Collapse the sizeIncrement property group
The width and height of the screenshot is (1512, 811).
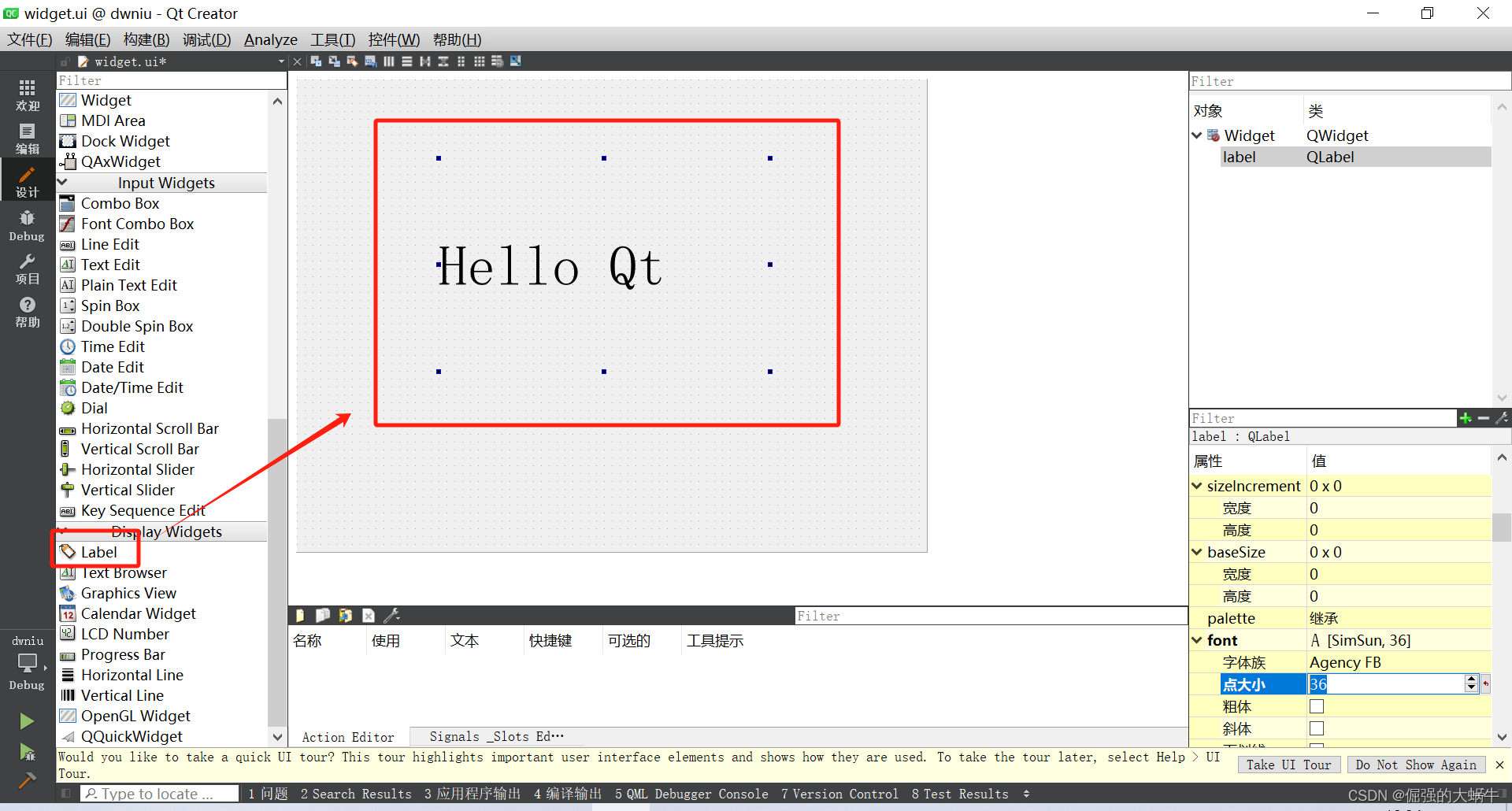point(1198,486)
